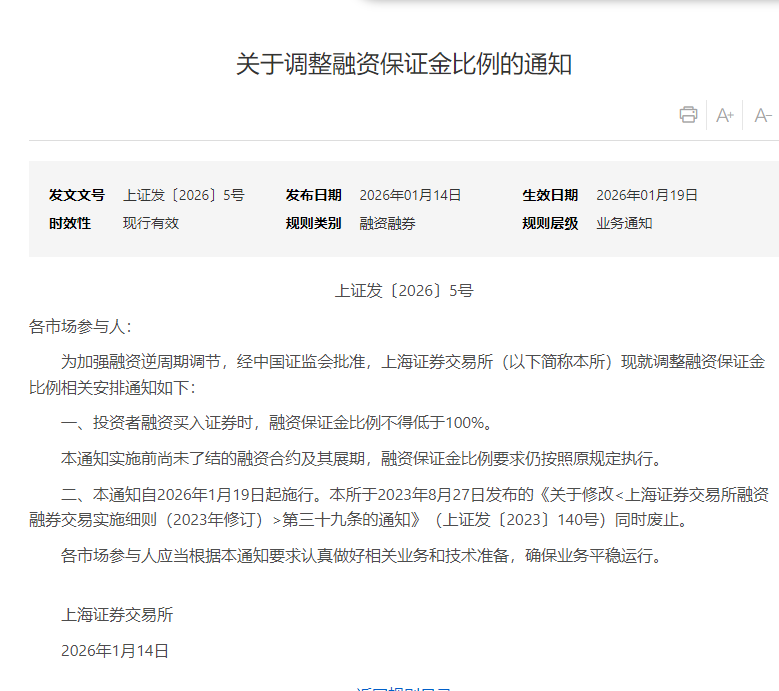Click the 发文文号 label
The height and width of the screenshot is (691, 779).
(x=77, y=195)
